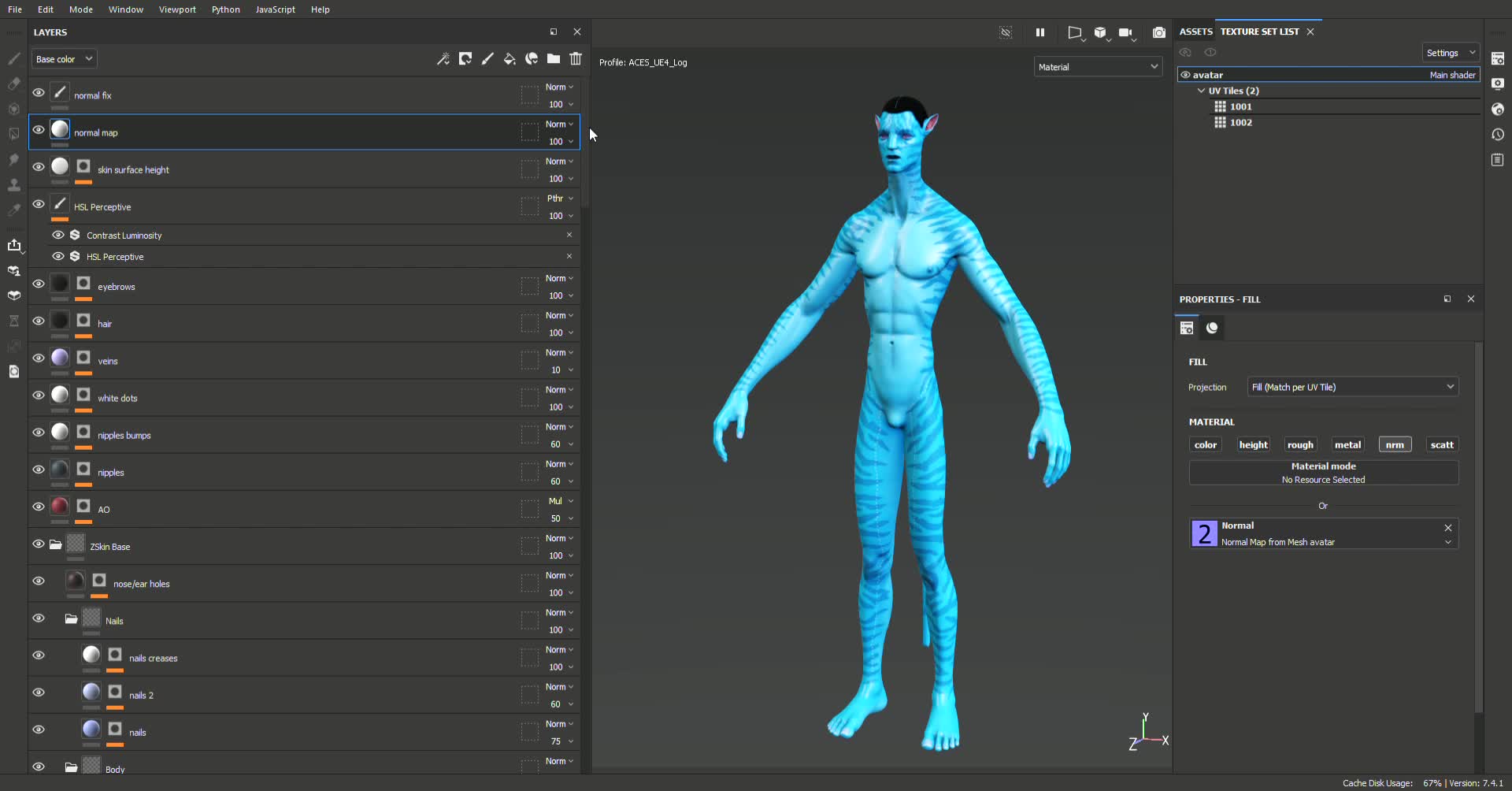Select the Paint brush tool in left toolbar

pyautogui.click(x=14, y=58)
